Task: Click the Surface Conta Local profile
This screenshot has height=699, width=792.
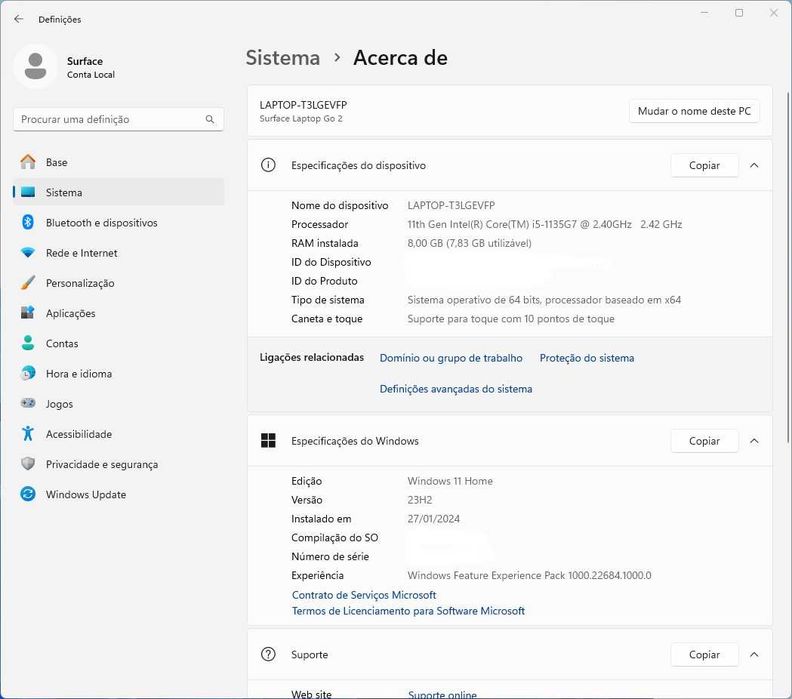Action: pos(66,67)
